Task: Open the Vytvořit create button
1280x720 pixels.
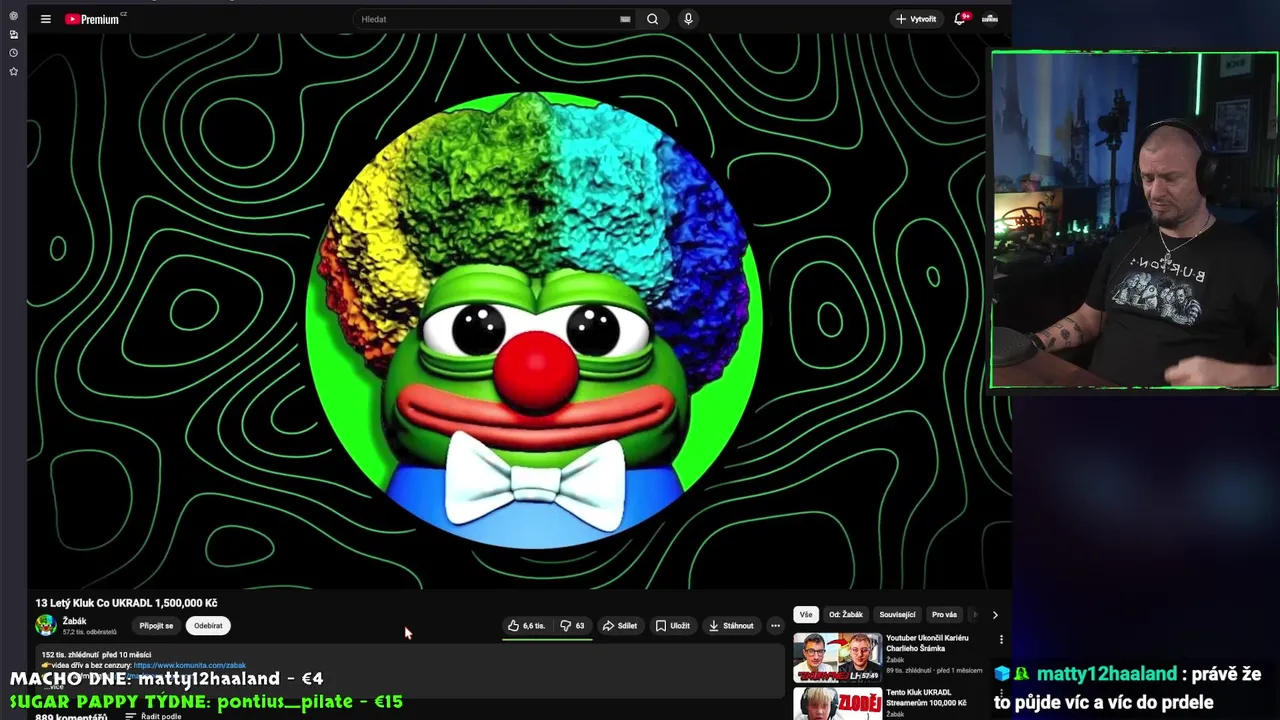Action: click(917, 19)
